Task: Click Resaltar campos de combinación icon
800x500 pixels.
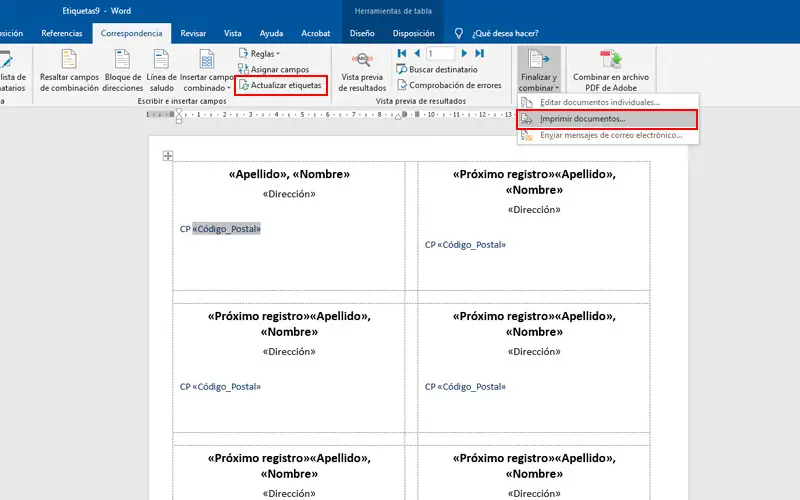Action: pos(68,59)
